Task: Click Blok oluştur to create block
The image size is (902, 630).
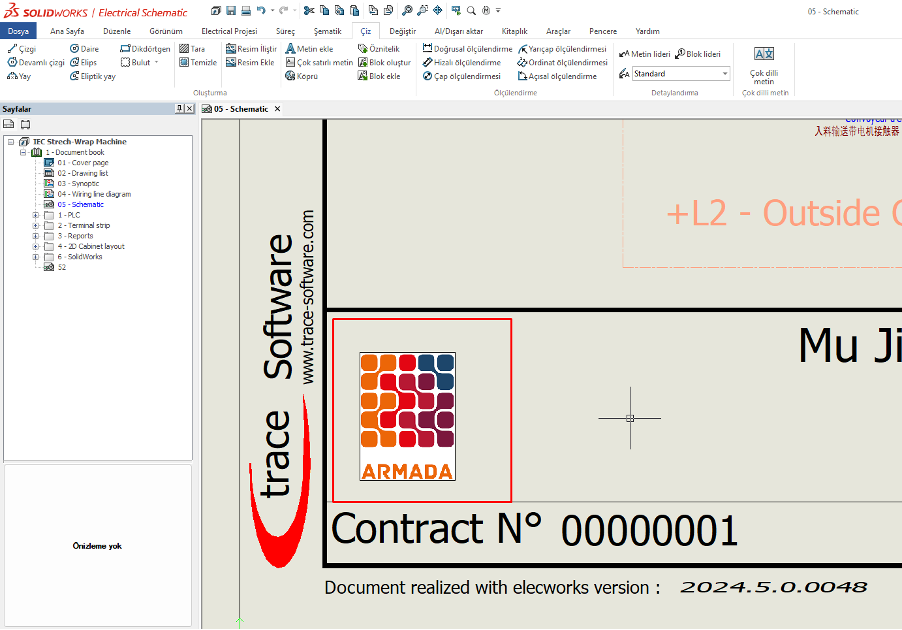Action: click(x=384, y=62)
